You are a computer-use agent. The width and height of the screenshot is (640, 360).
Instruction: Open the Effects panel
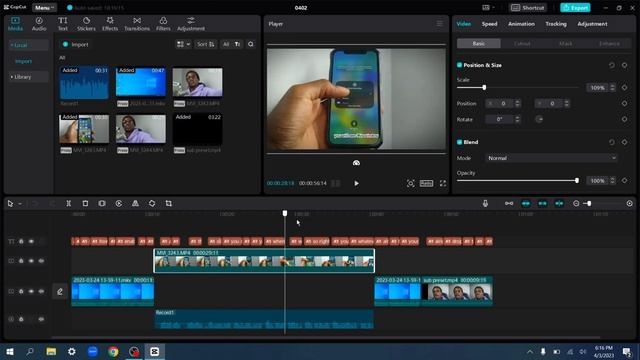tap(110, 24)
